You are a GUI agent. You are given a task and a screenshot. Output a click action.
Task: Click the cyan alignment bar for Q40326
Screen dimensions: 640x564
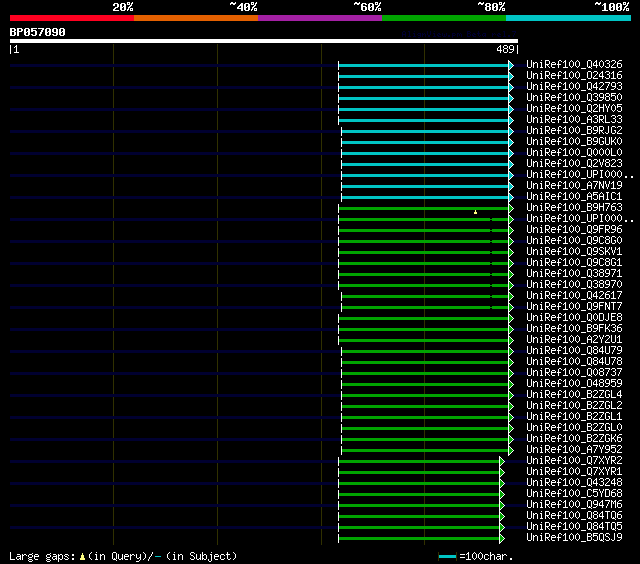pyautogui.click(x=424, y=65)
